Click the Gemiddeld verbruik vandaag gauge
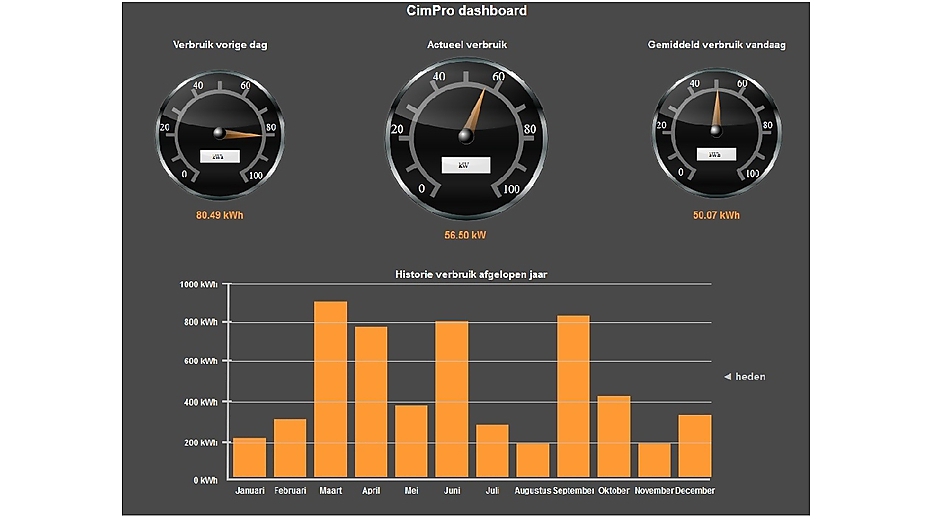Image resolution: width=932 pixels, height=519 pixels. 716,133
